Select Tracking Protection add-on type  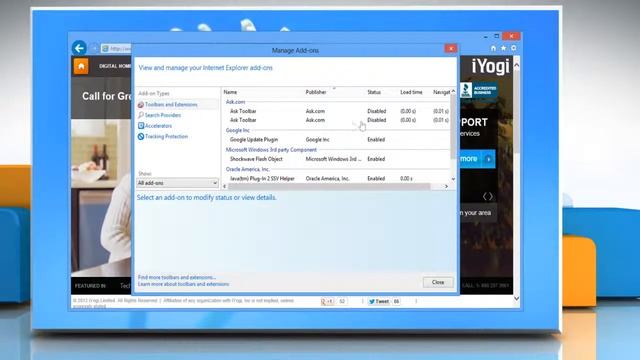(x=167, y=136)
